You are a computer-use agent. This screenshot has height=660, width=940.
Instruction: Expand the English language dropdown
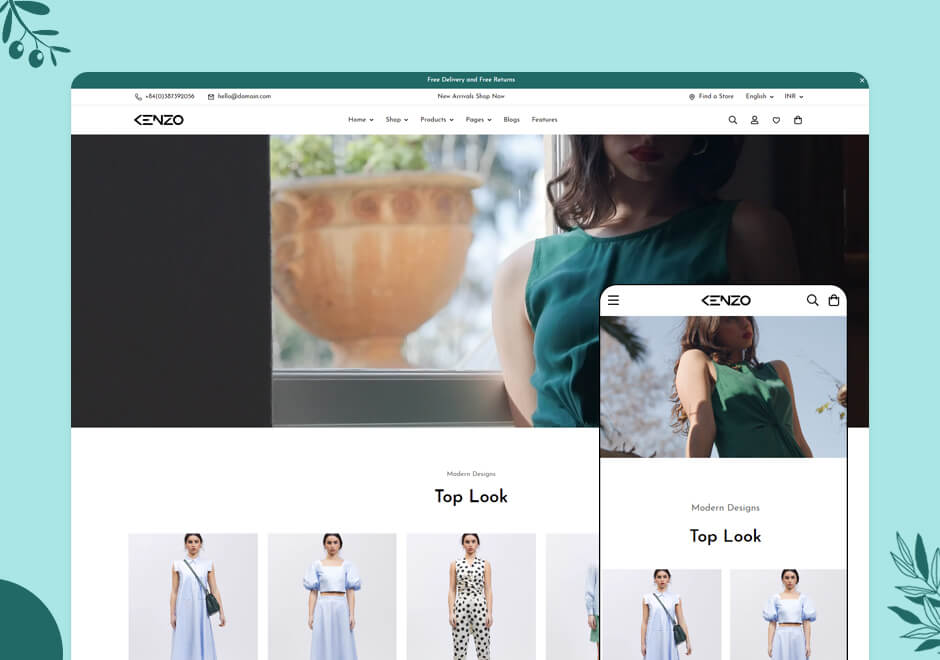click(x=760, y=97)
